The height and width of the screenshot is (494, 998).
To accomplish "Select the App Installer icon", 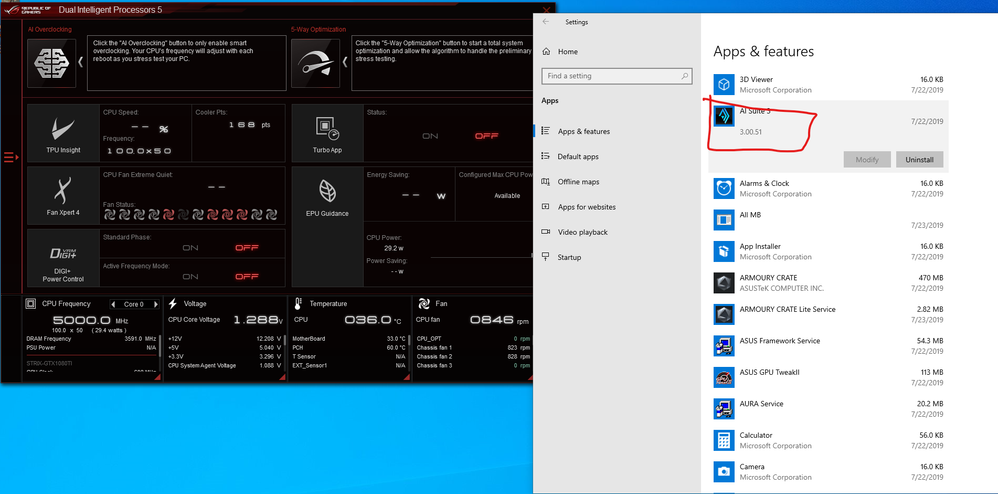I will tap(724, 251).
